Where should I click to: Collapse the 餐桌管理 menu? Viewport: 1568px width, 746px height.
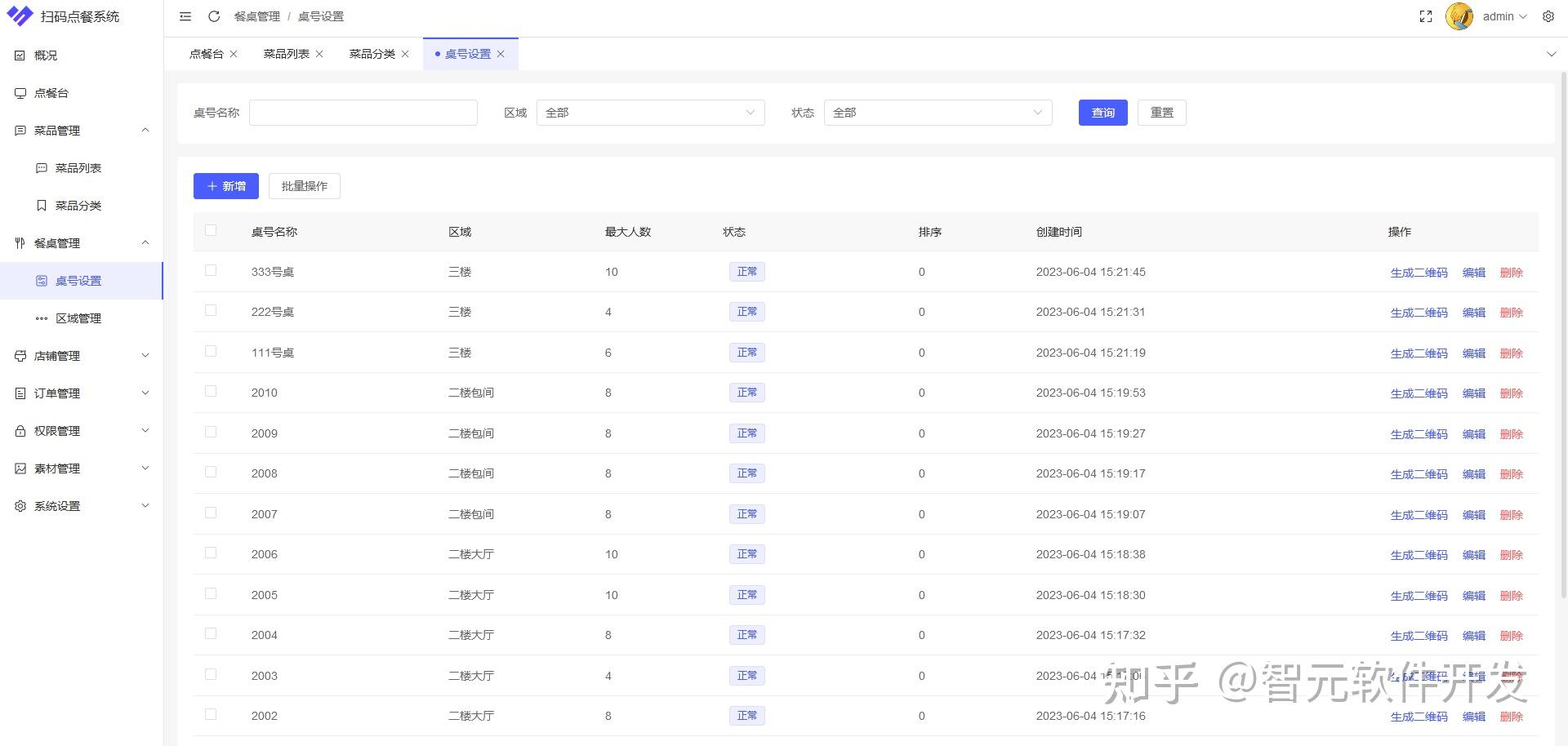(145, 243)
